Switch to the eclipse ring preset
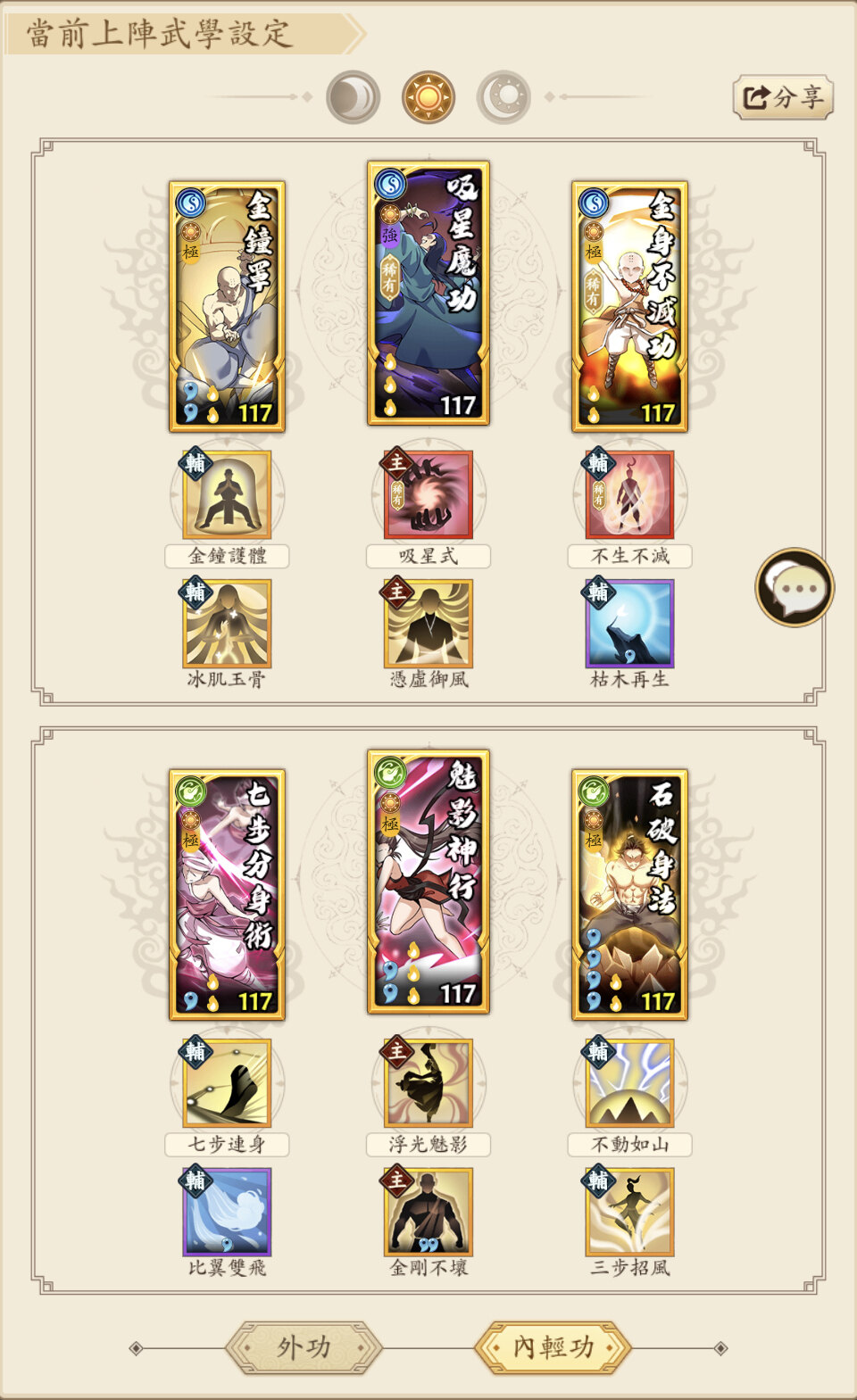Image resolution: width=857 pixels, height=1400 pixels. pyautogui.click(x=504, y=96)
